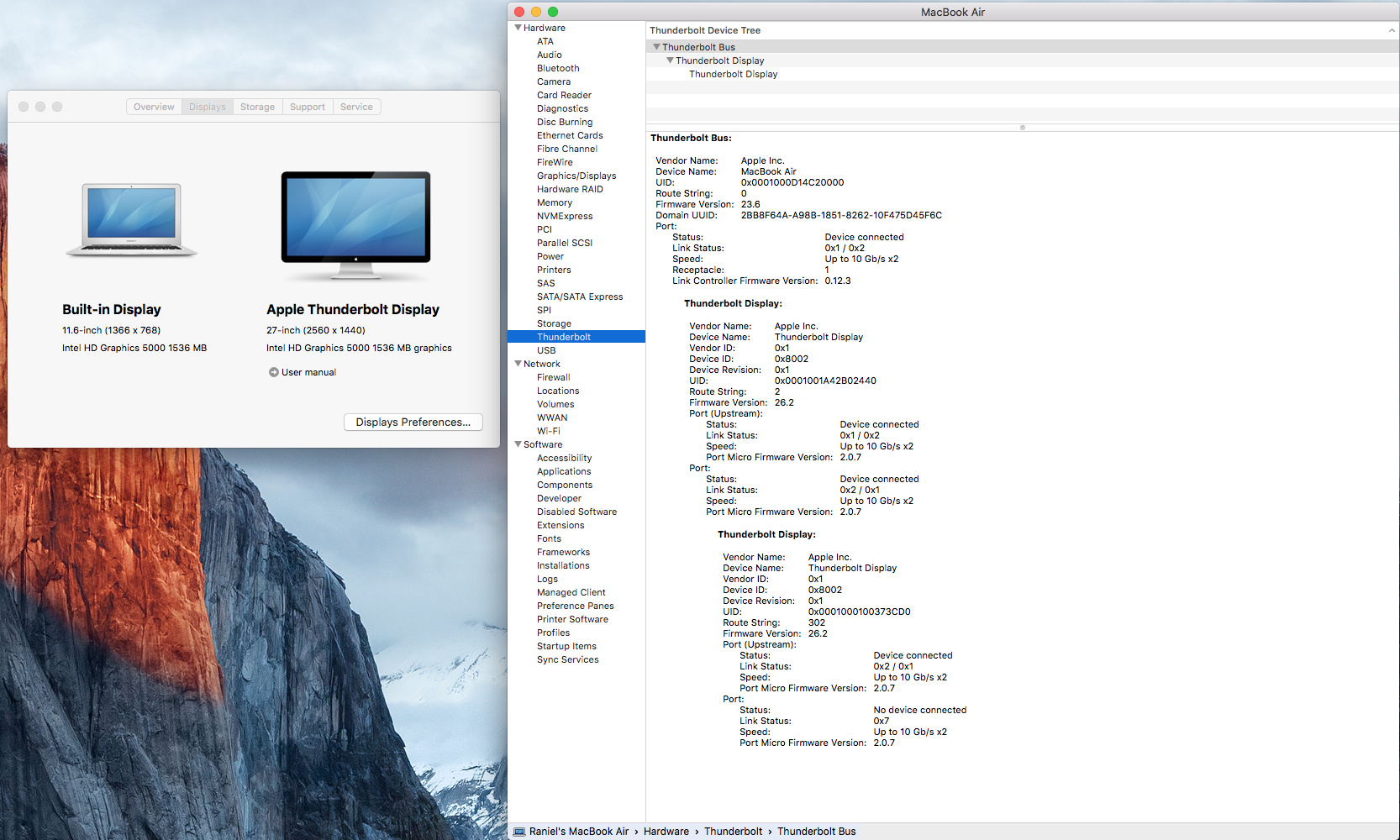Screen dimensions: 1400x840
Task: Select Camera in the Hardware list
Action: point(554,81)
